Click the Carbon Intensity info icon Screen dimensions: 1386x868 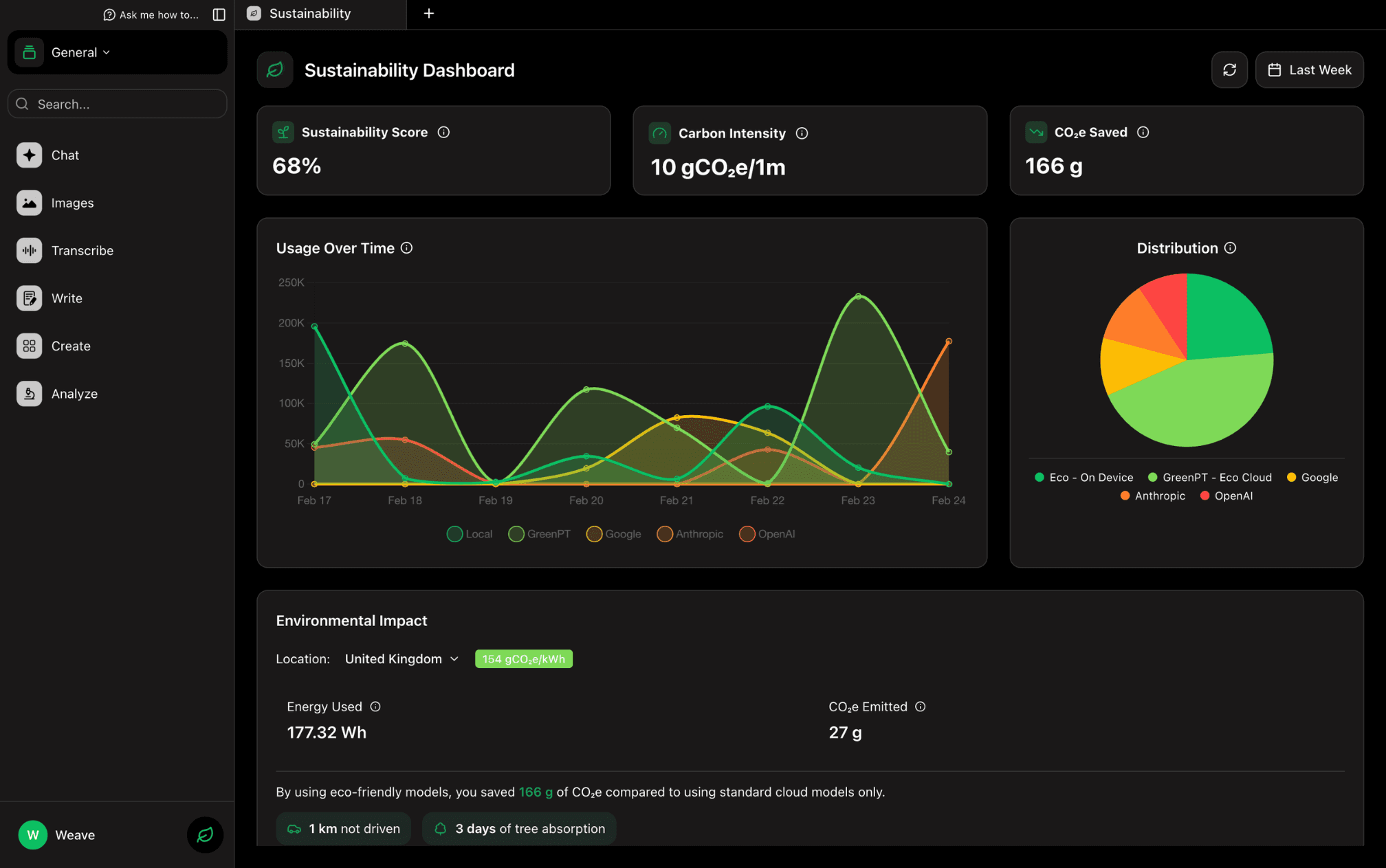point(802,133)
